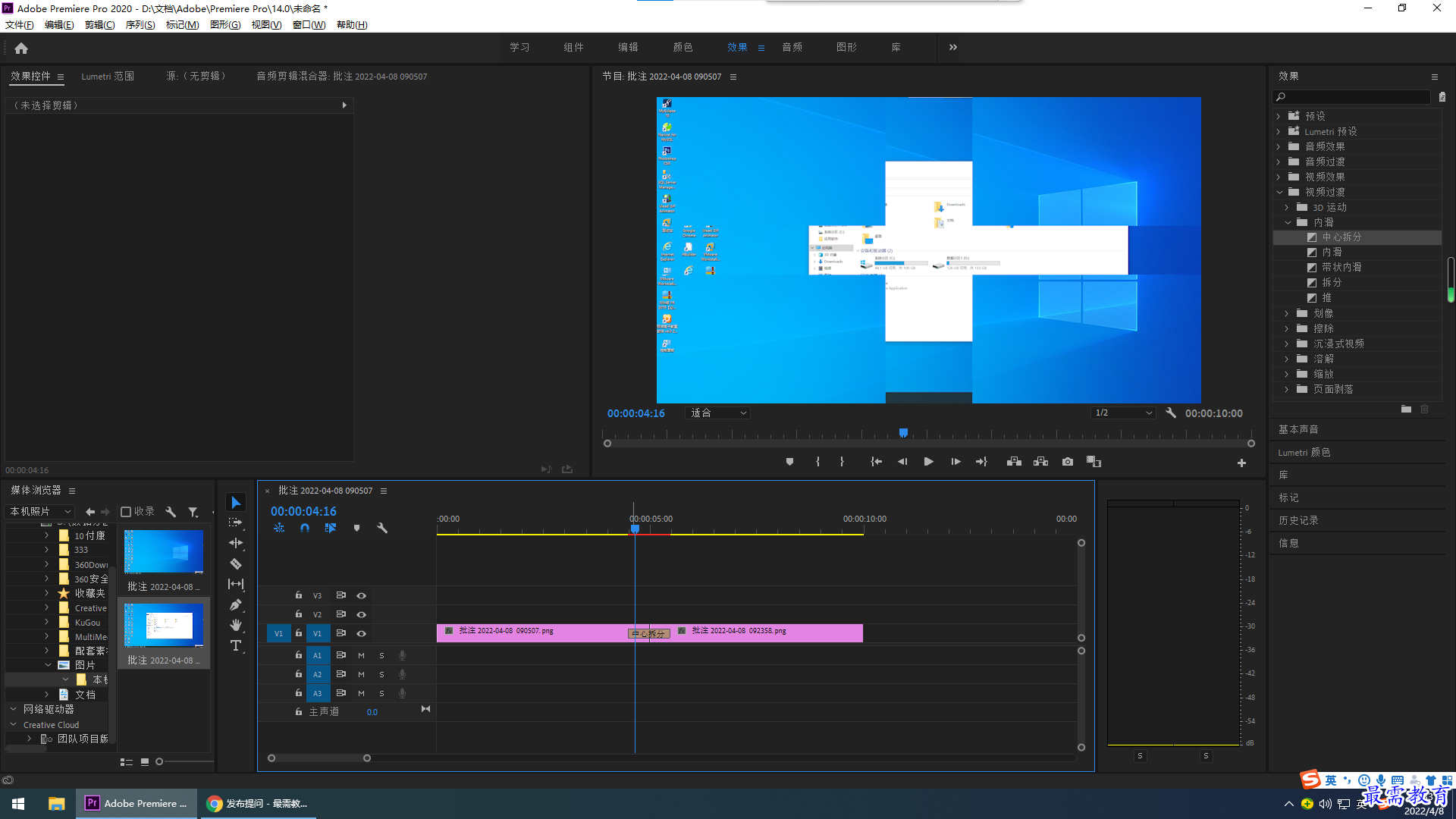The image size is (1456, 819).
Task: Expand the 预设 effects folder
Action: pos(1279,116)
